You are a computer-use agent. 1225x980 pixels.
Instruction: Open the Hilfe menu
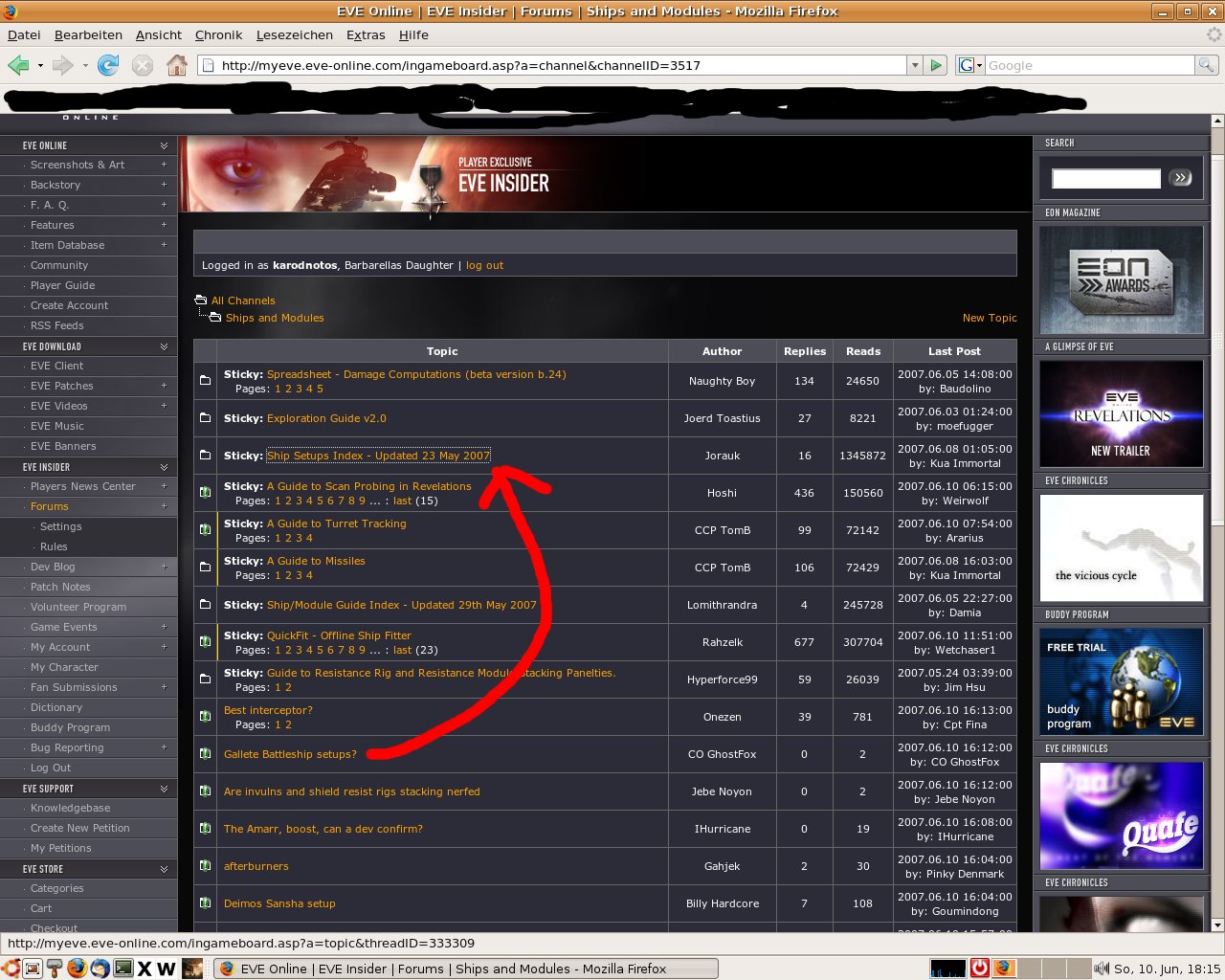coord(413,34)
